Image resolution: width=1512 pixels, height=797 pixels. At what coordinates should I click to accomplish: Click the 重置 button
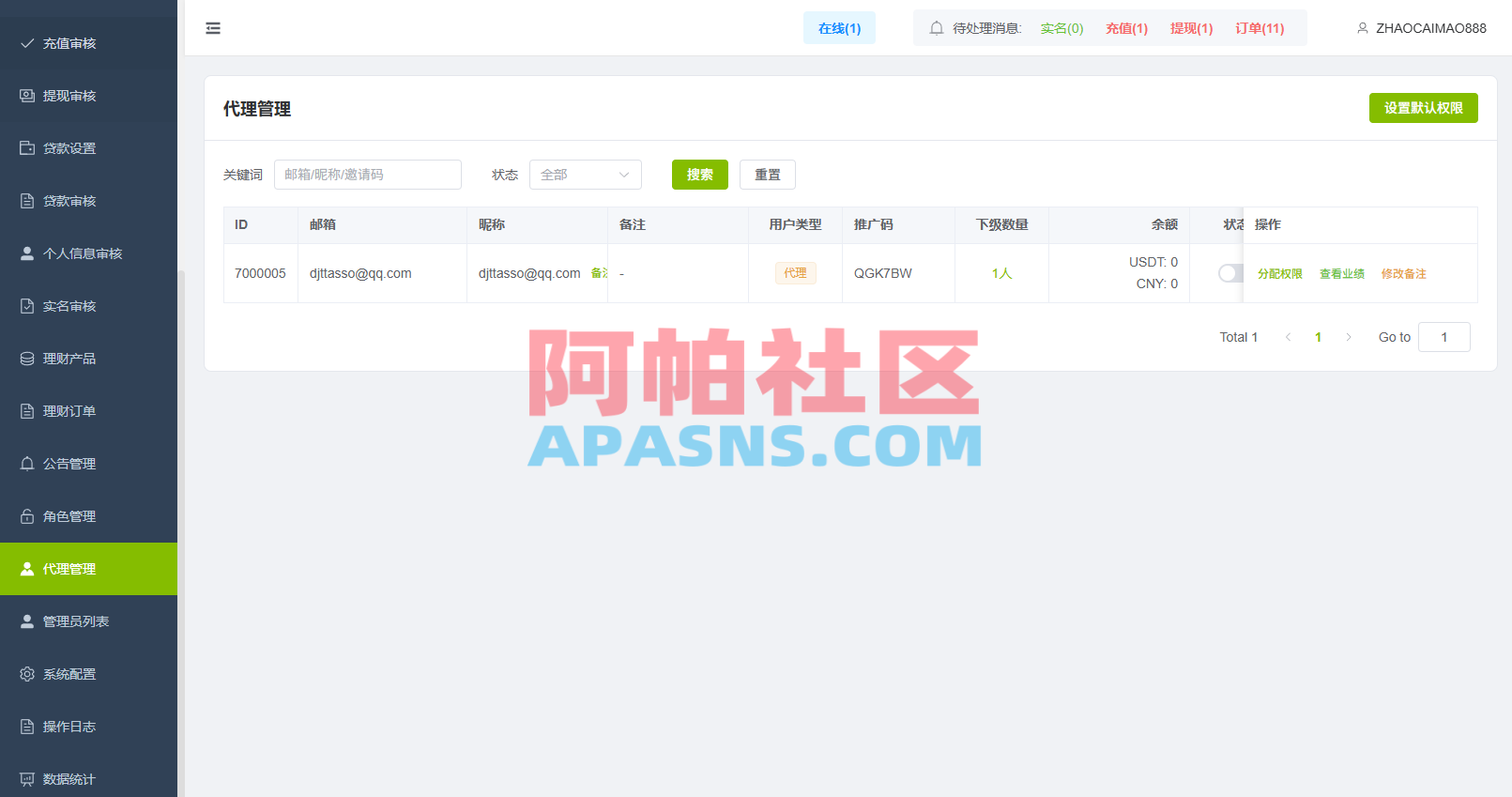click(768, 175)
